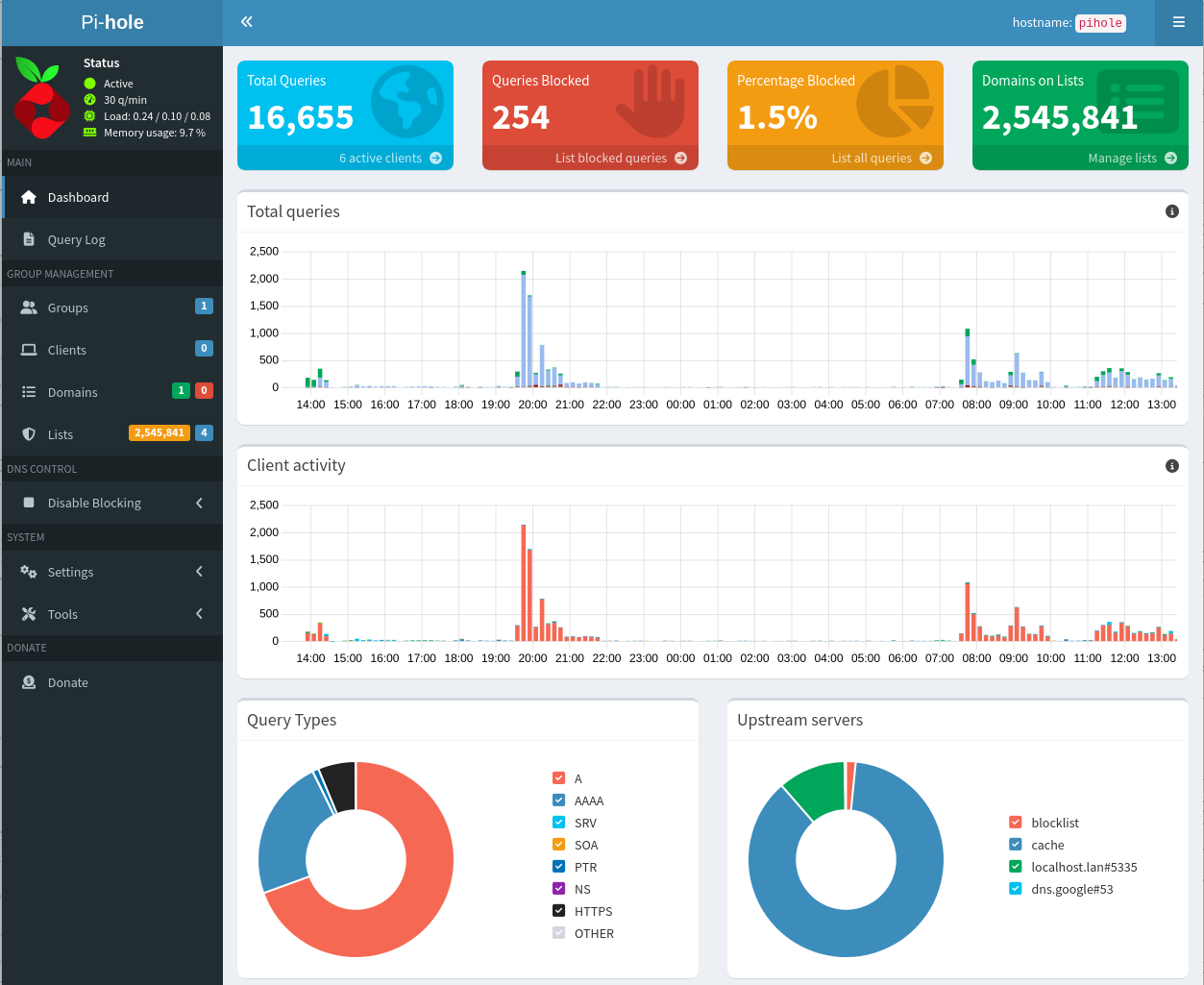
Task: Toggle the PTR query type checkbox
Action: [x=559, y=867]
